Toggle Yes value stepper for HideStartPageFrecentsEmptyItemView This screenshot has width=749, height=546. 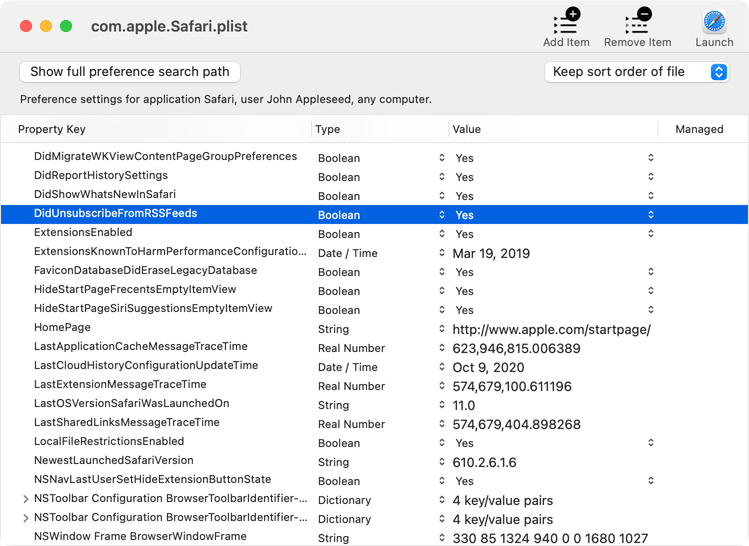[651, 290]
